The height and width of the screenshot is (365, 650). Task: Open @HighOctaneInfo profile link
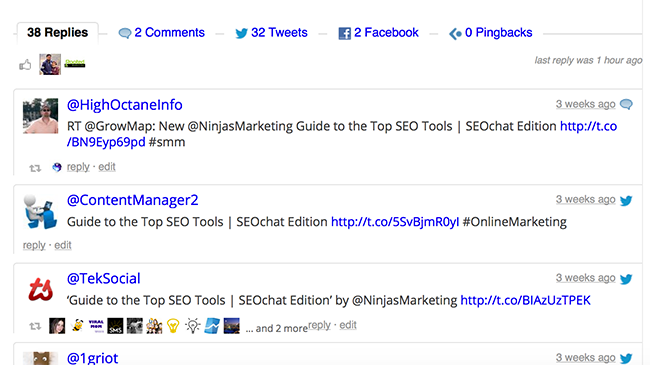click(x=125, y=105)
